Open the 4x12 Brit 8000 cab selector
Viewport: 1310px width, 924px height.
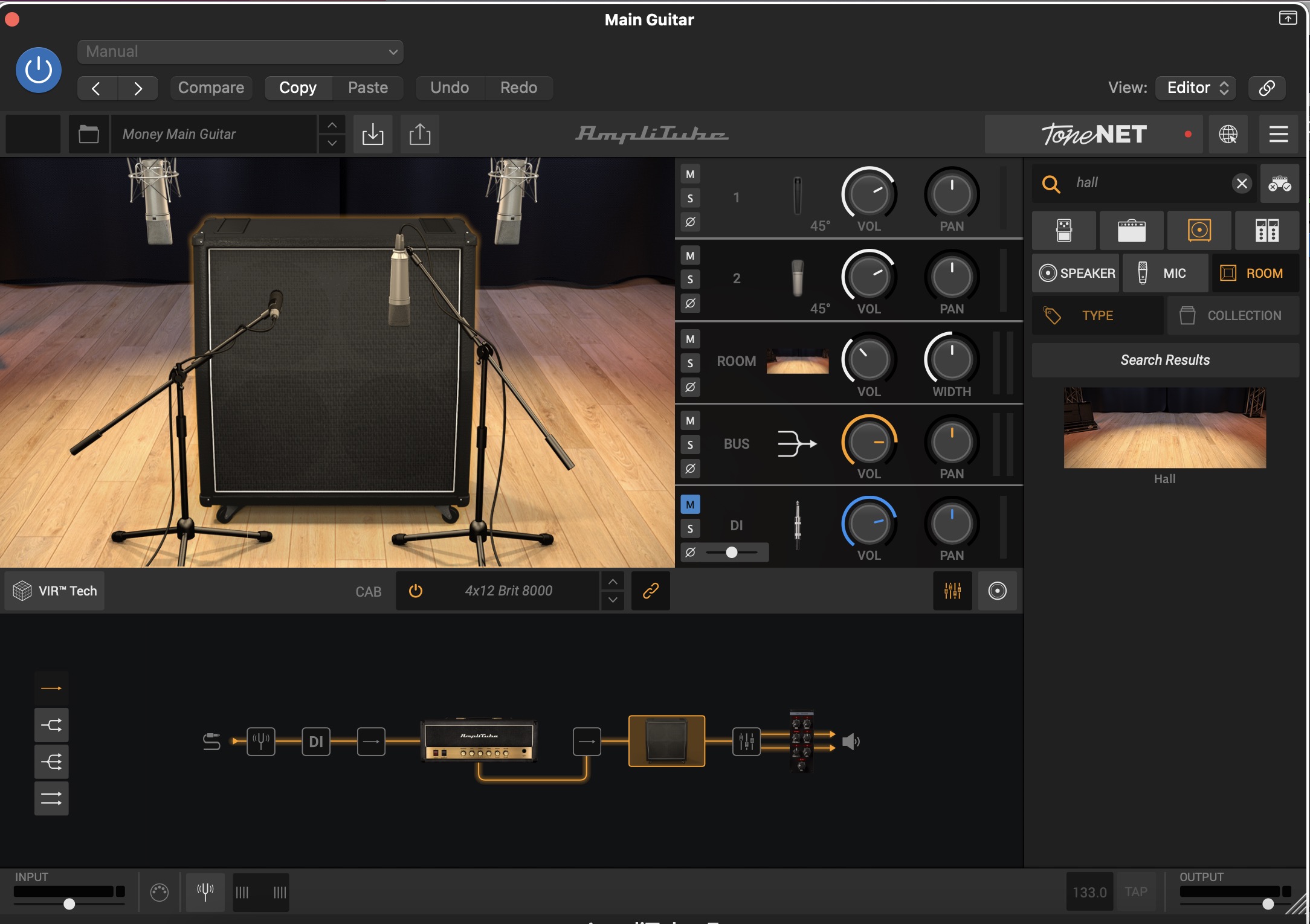coord(508,591)
